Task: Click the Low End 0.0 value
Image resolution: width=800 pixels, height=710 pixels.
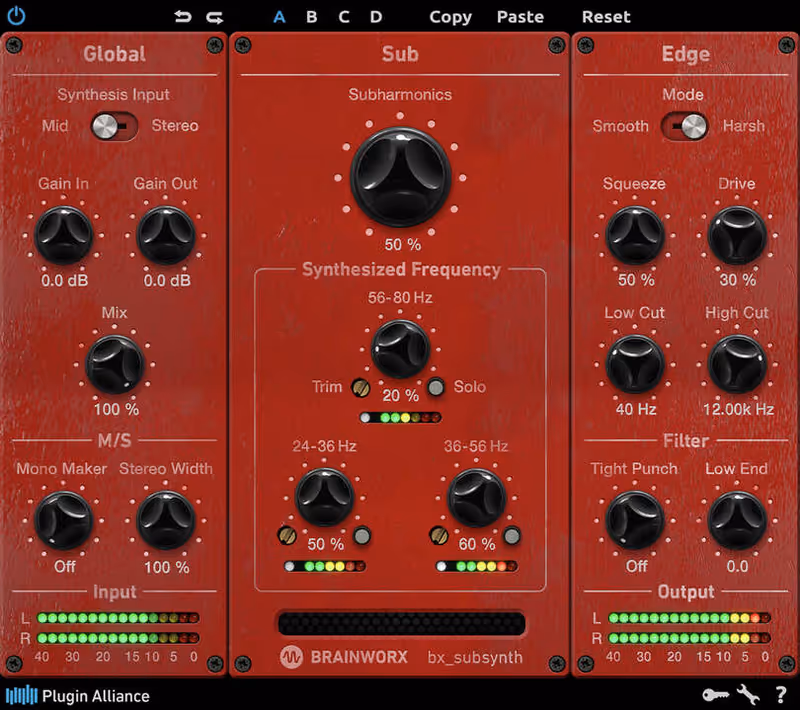Action: coord(737,566)
